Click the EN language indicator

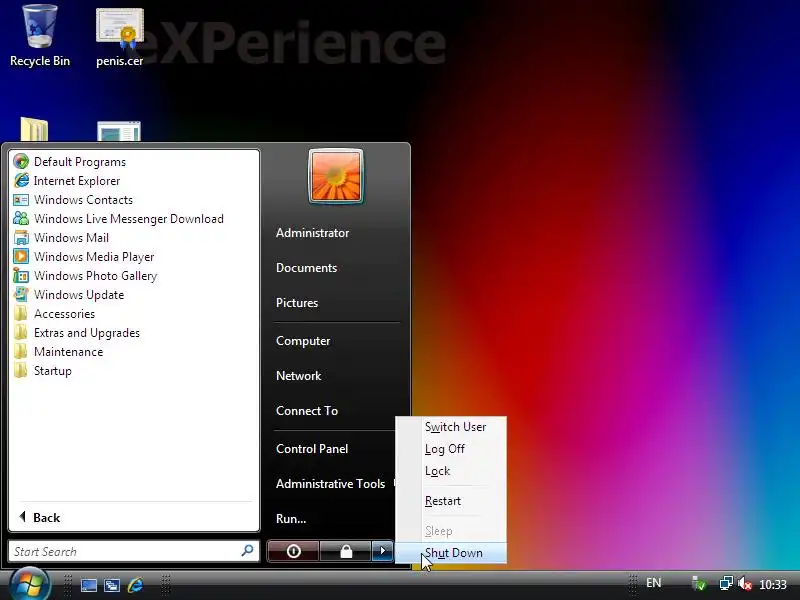(654, 583)
